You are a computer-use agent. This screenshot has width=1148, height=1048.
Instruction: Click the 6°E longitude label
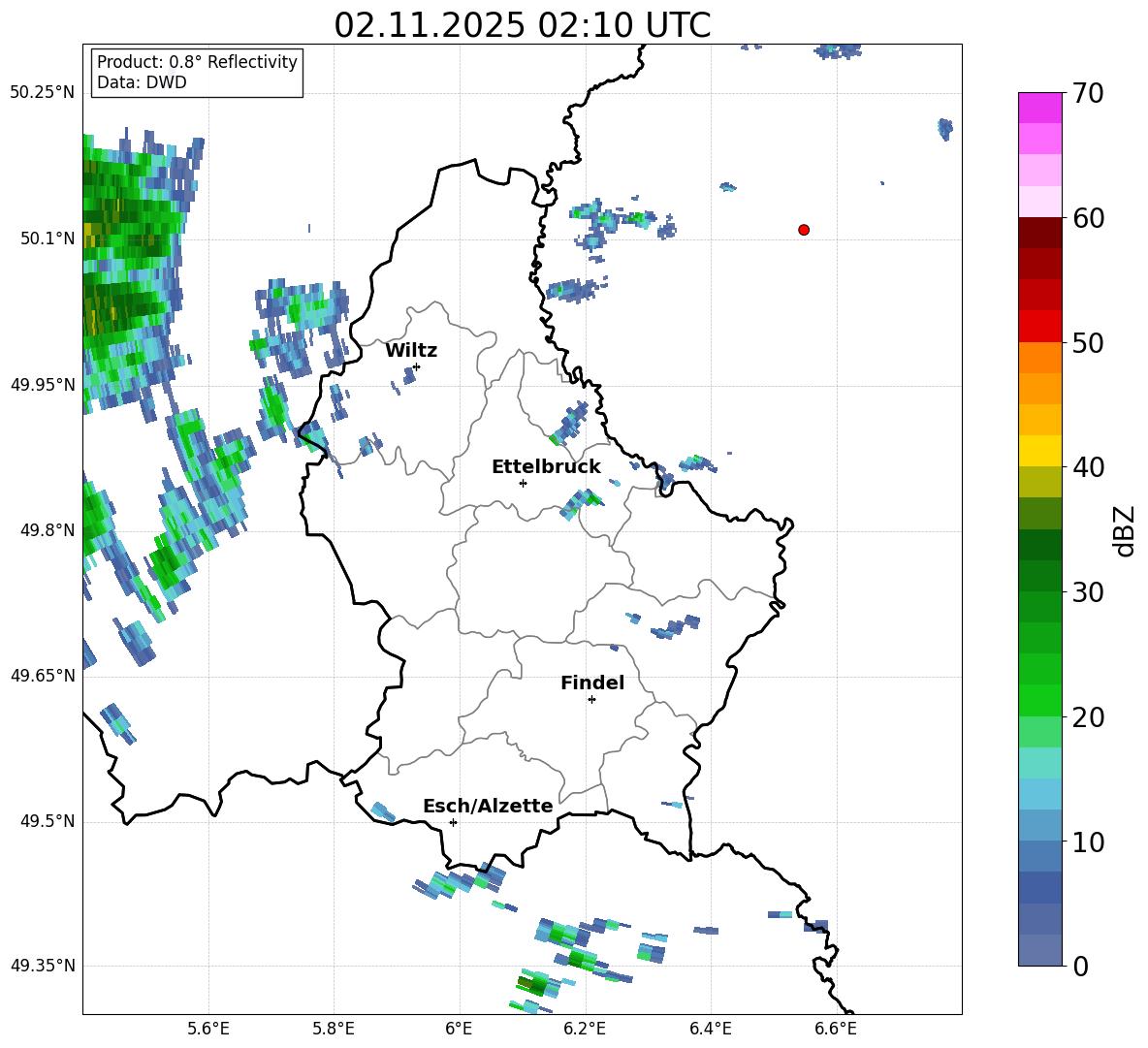tap(459, 1029)
